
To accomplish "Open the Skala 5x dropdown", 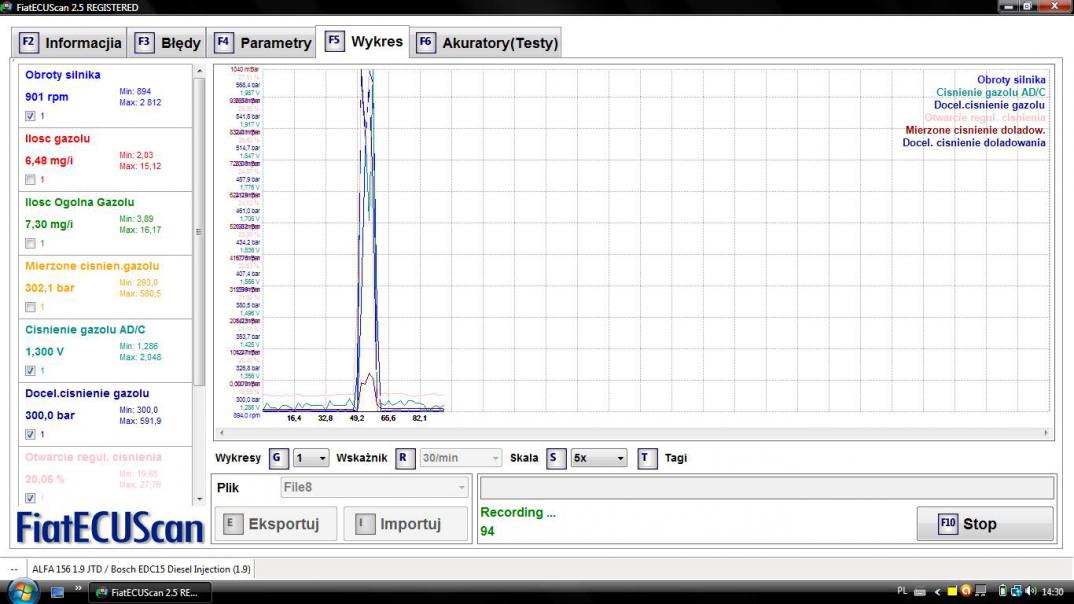I will 599,458.
